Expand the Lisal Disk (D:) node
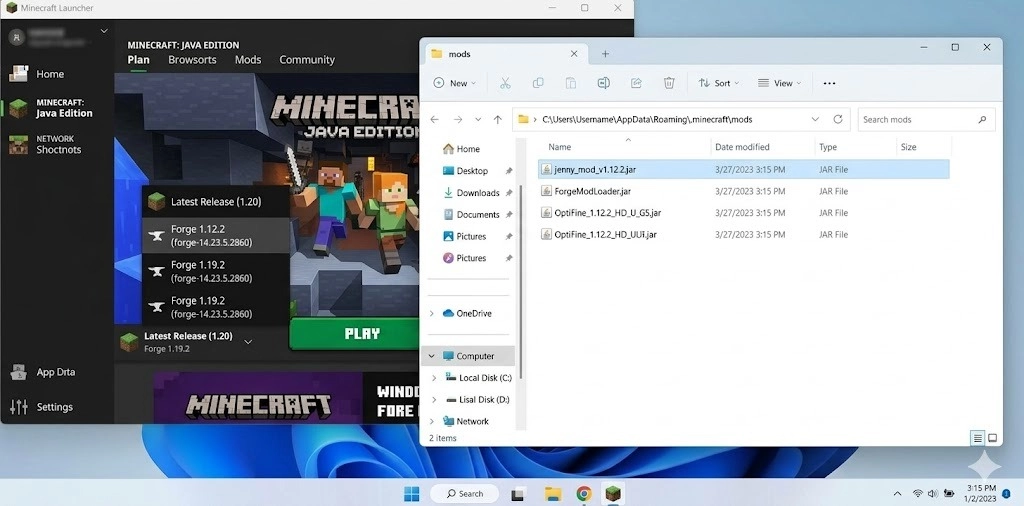The image size is (1024, 506). click(x=434, y=400)
